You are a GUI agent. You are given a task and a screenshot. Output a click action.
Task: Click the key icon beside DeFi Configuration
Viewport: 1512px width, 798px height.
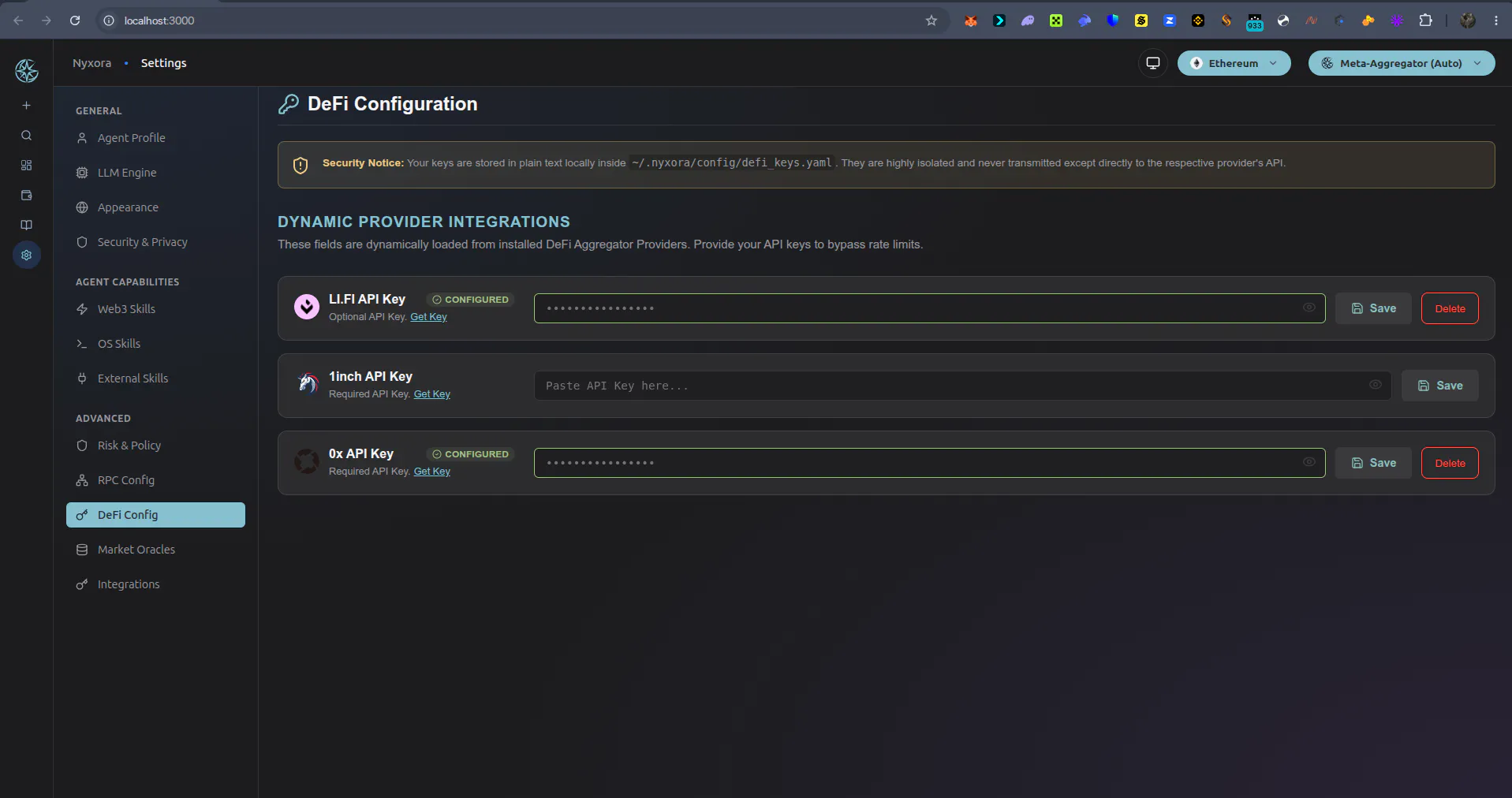(x=289, y=104)
